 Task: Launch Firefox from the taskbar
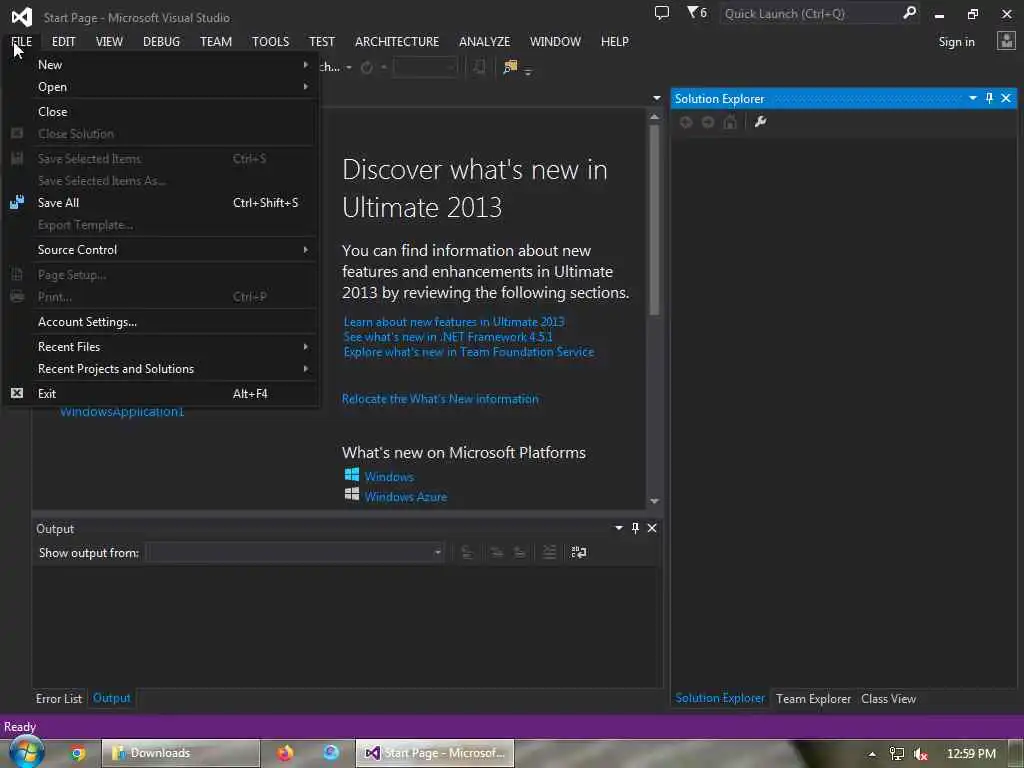285,753
